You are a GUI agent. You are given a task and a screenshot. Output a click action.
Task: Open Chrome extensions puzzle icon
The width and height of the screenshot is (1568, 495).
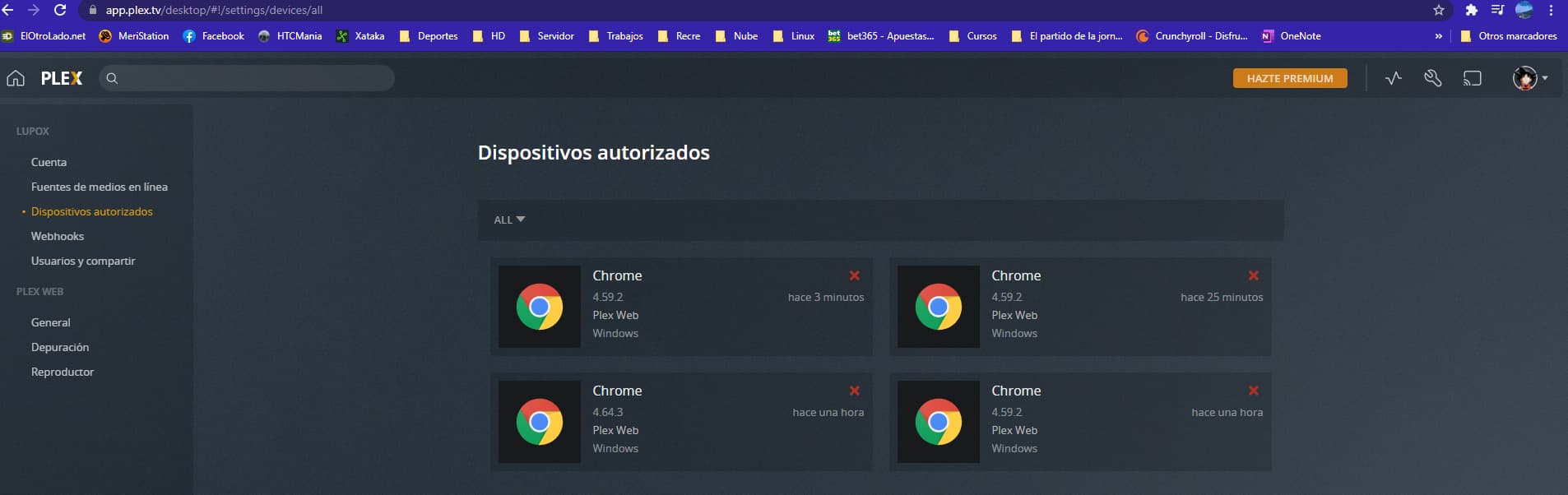click(1472, 10)
